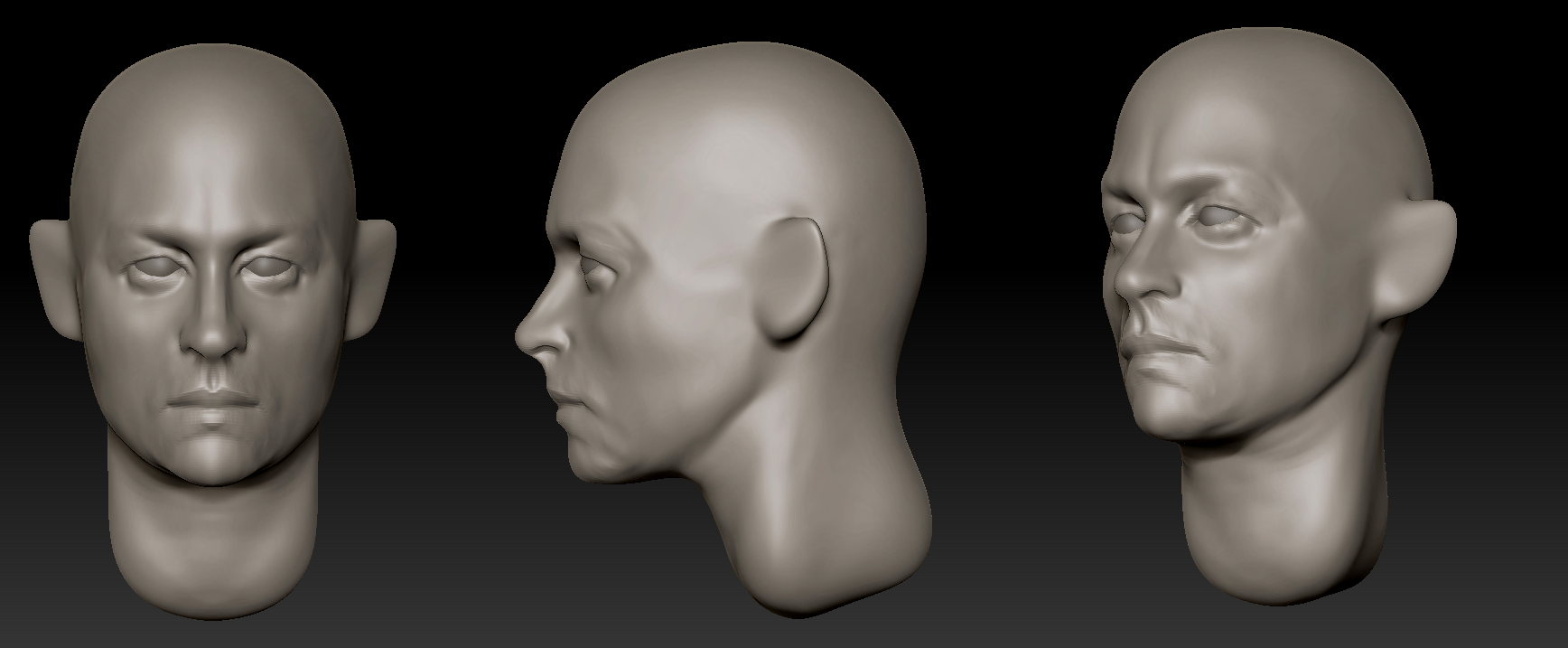Image resolution: width=1568 pixels, height=648 pixels.
Task: Select the side-profile head sculpt
Action: (x=722, y=329)
